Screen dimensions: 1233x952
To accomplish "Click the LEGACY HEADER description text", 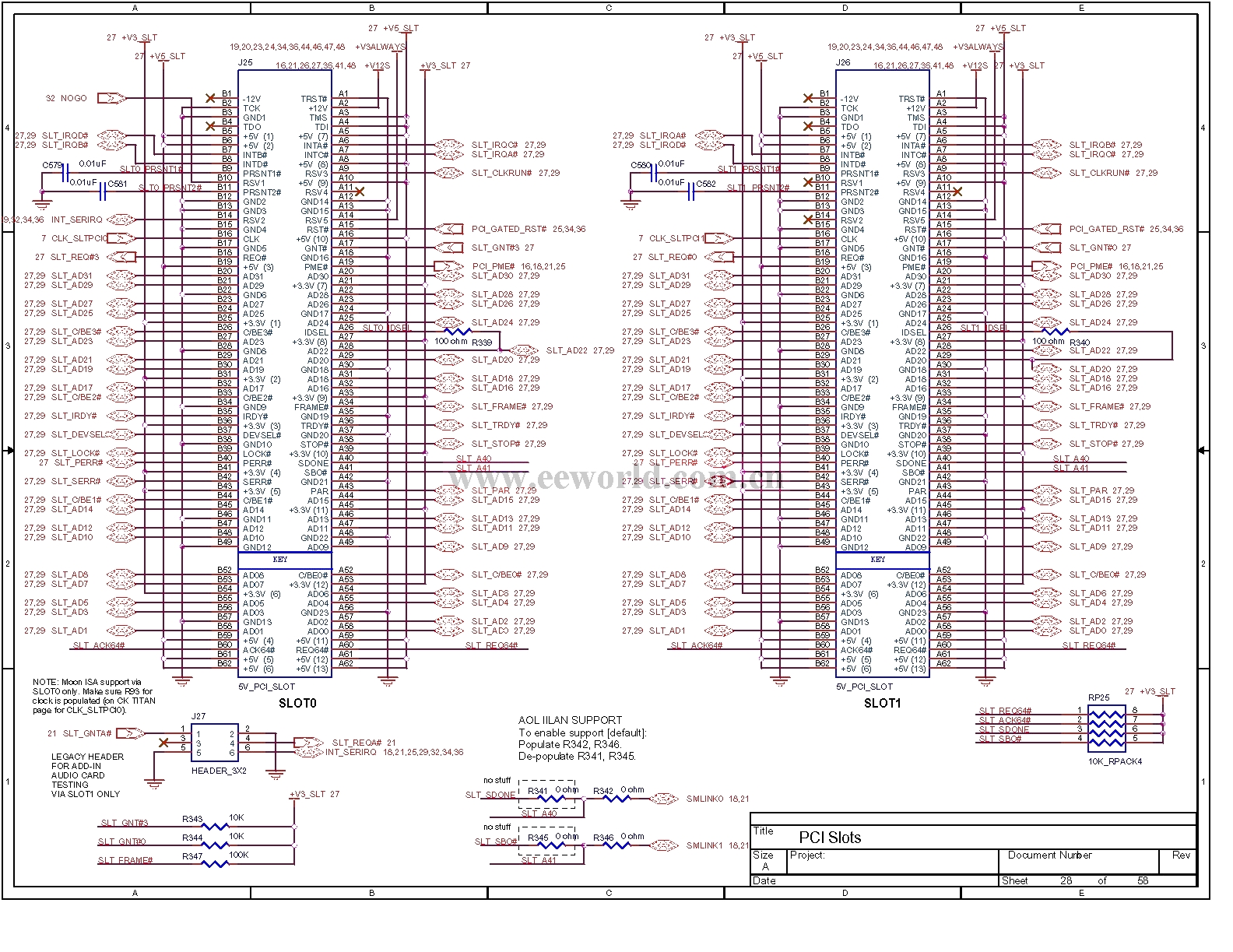I will pos(87,775).
